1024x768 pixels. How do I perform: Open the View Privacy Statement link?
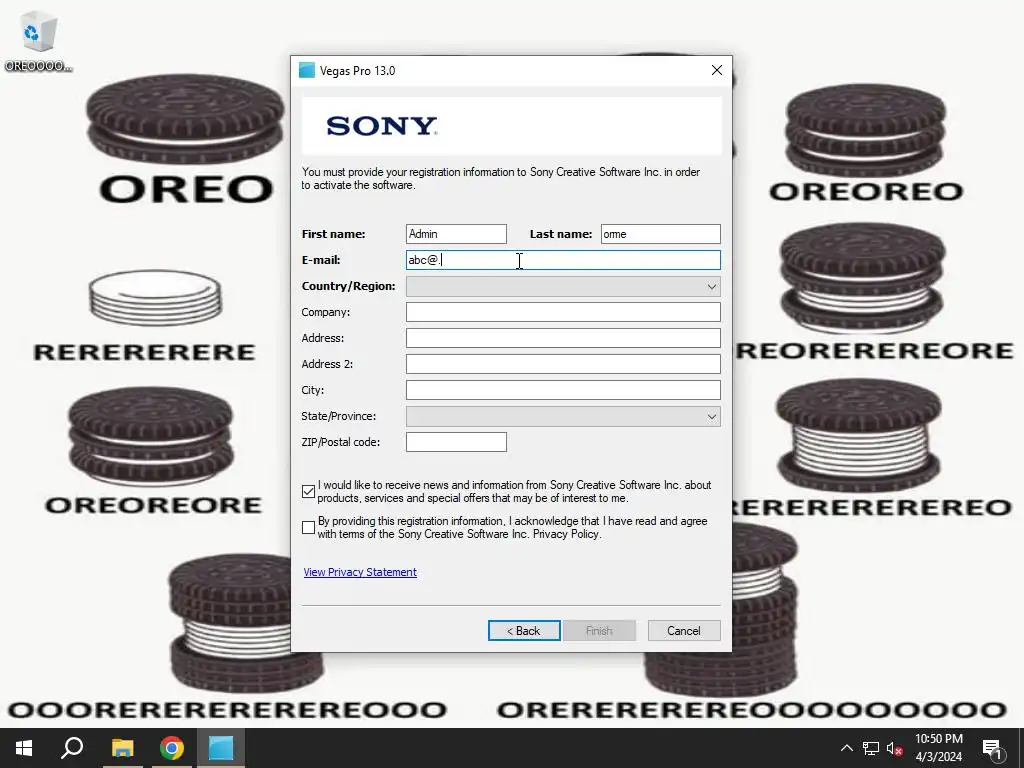(x=360, y=572)
